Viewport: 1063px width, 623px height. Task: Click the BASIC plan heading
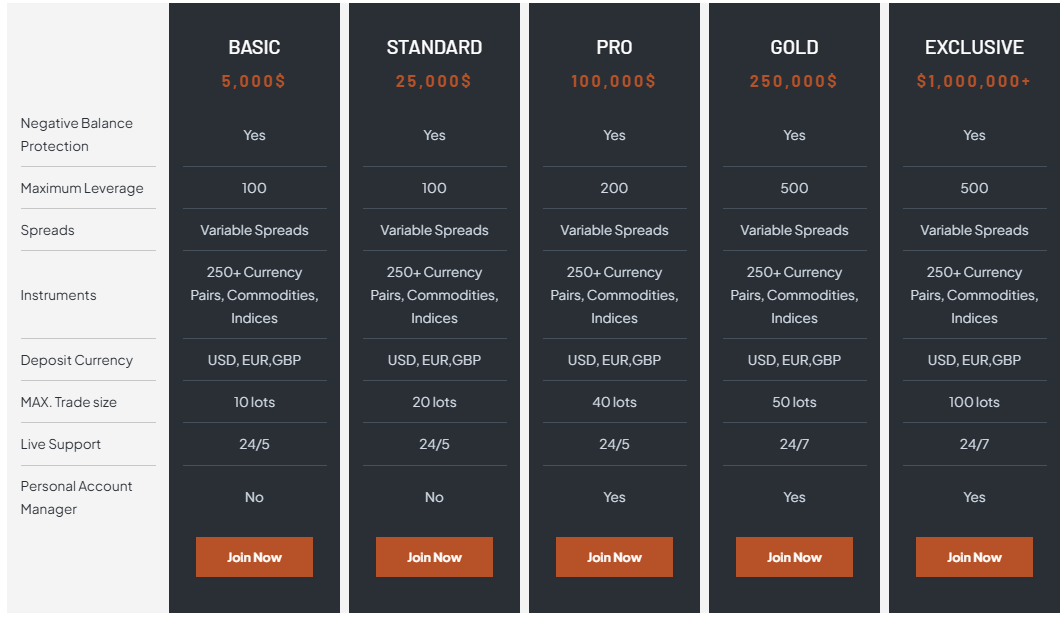(x=254, y=47)
